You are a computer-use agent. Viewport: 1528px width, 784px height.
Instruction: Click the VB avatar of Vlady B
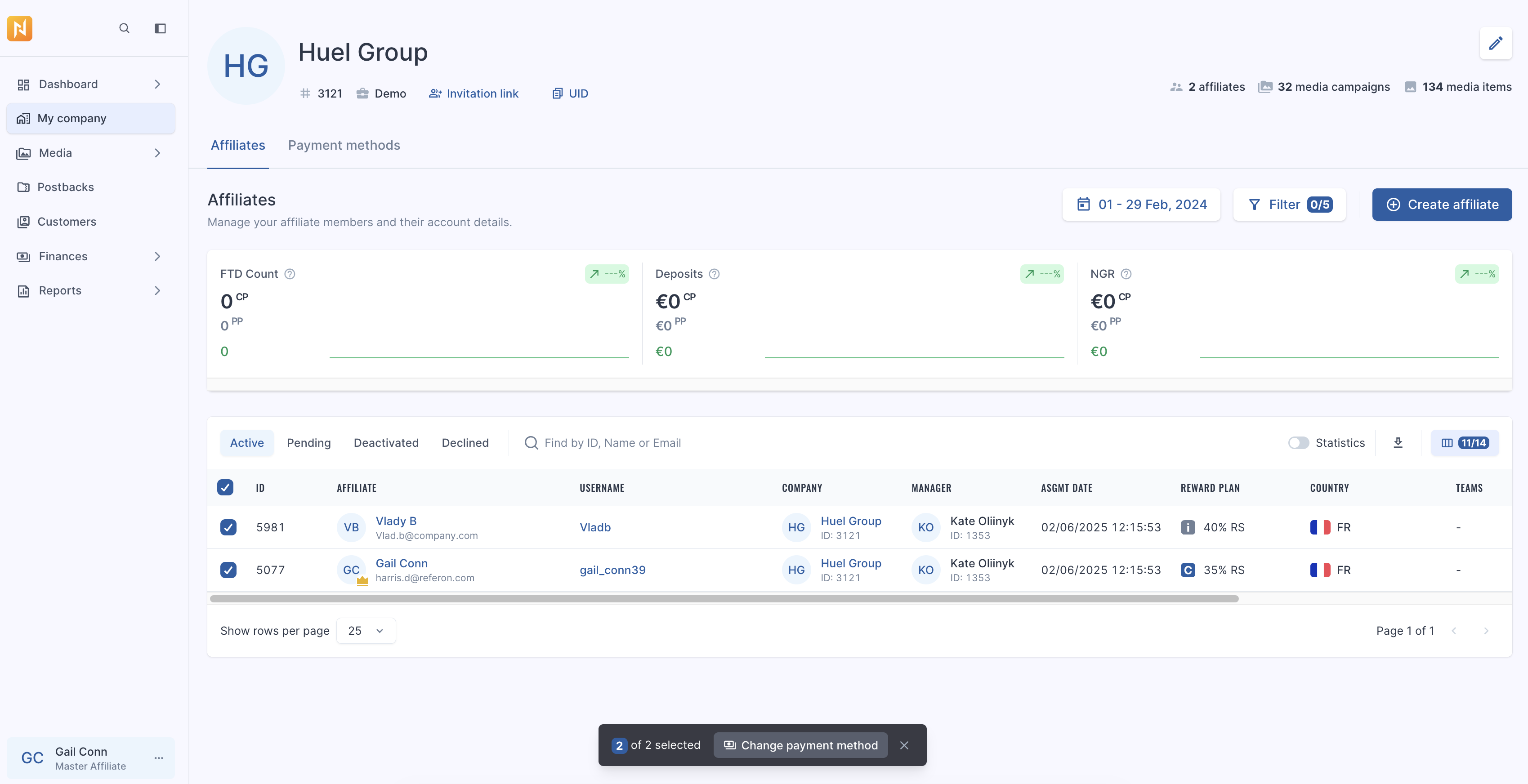(351, 527)
